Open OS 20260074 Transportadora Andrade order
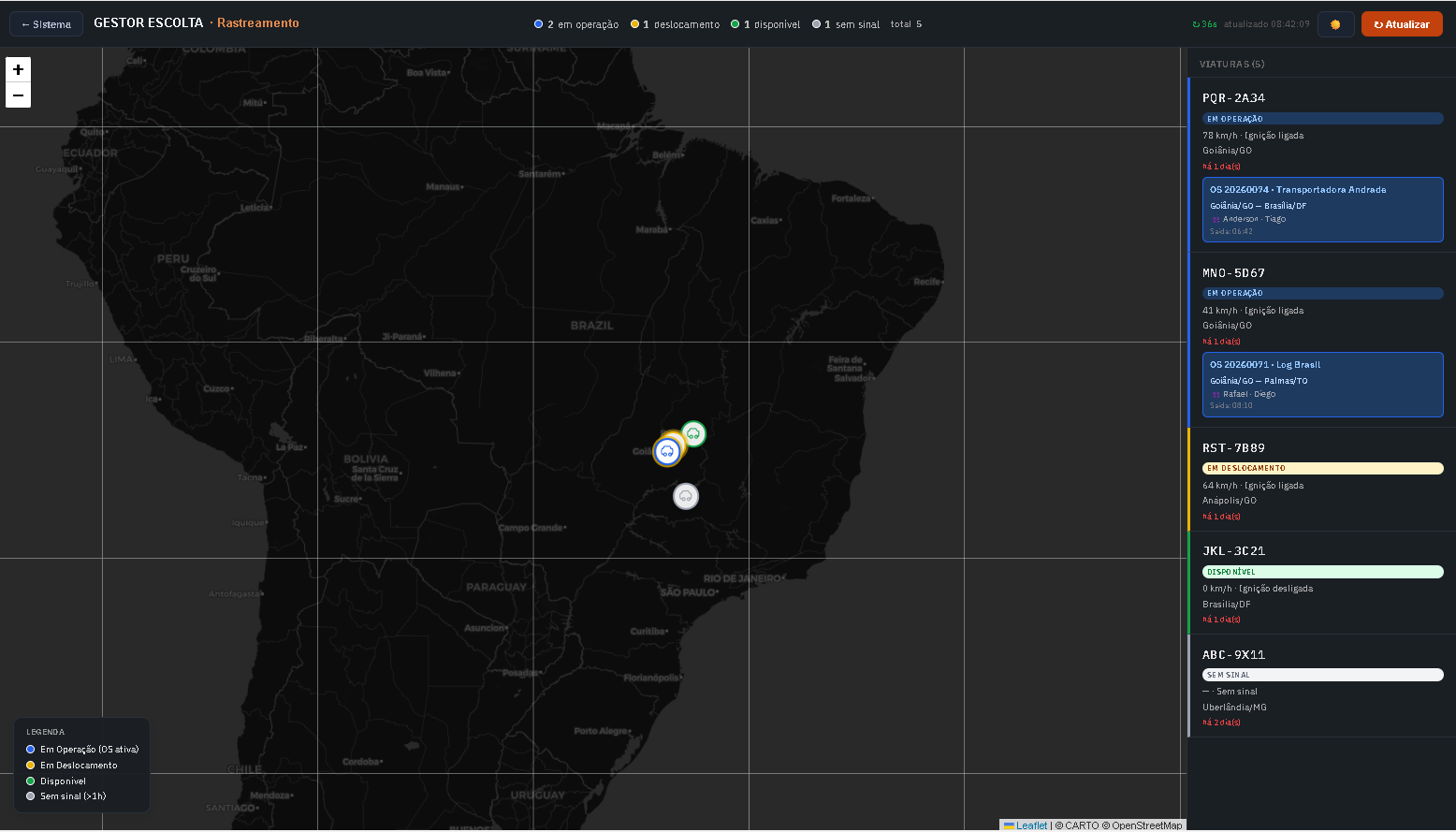Viewport: 1456px width, 832px height. click(x=1322, y=210)
